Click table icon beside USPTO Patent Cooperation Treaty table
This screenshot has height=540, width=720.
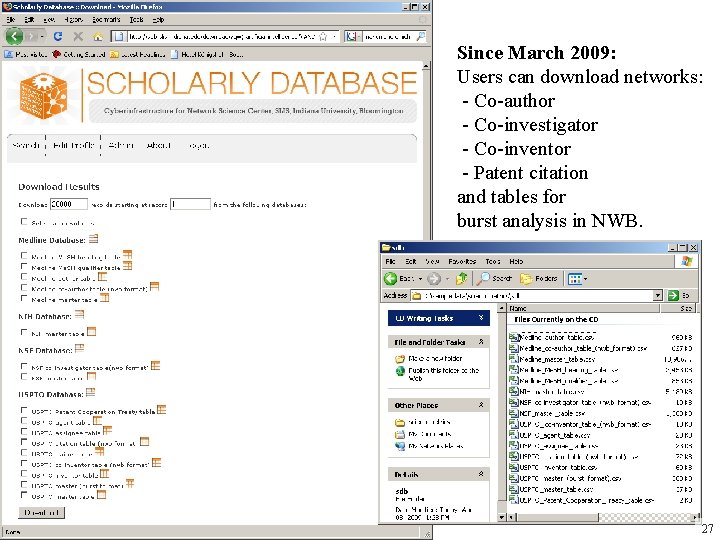(161, 410)
